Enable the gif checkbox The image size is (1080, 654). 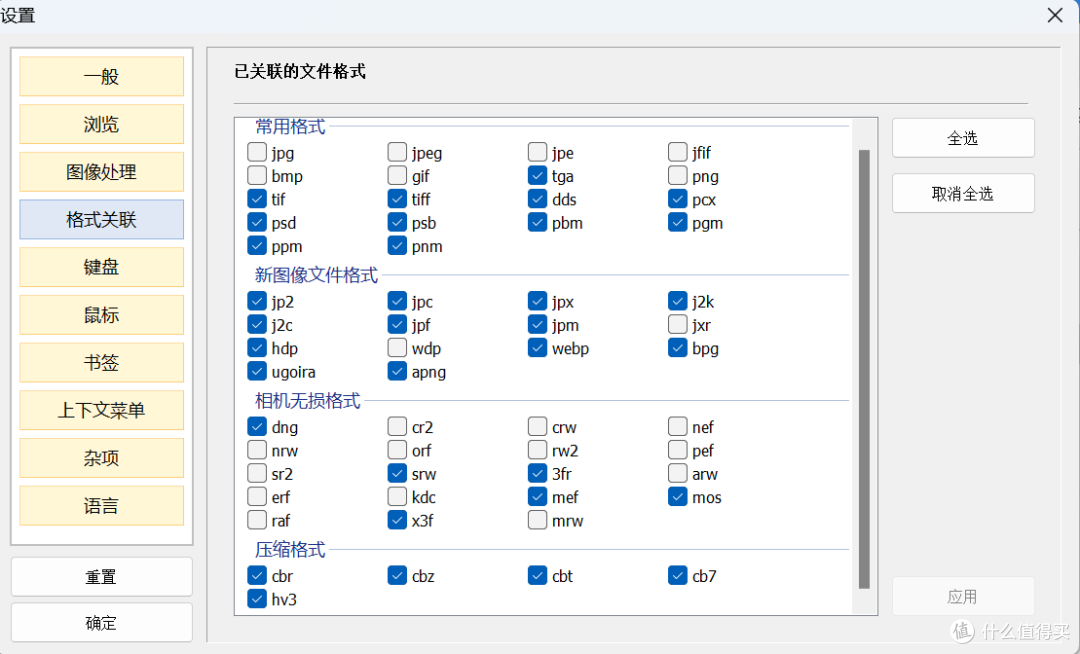397,176
